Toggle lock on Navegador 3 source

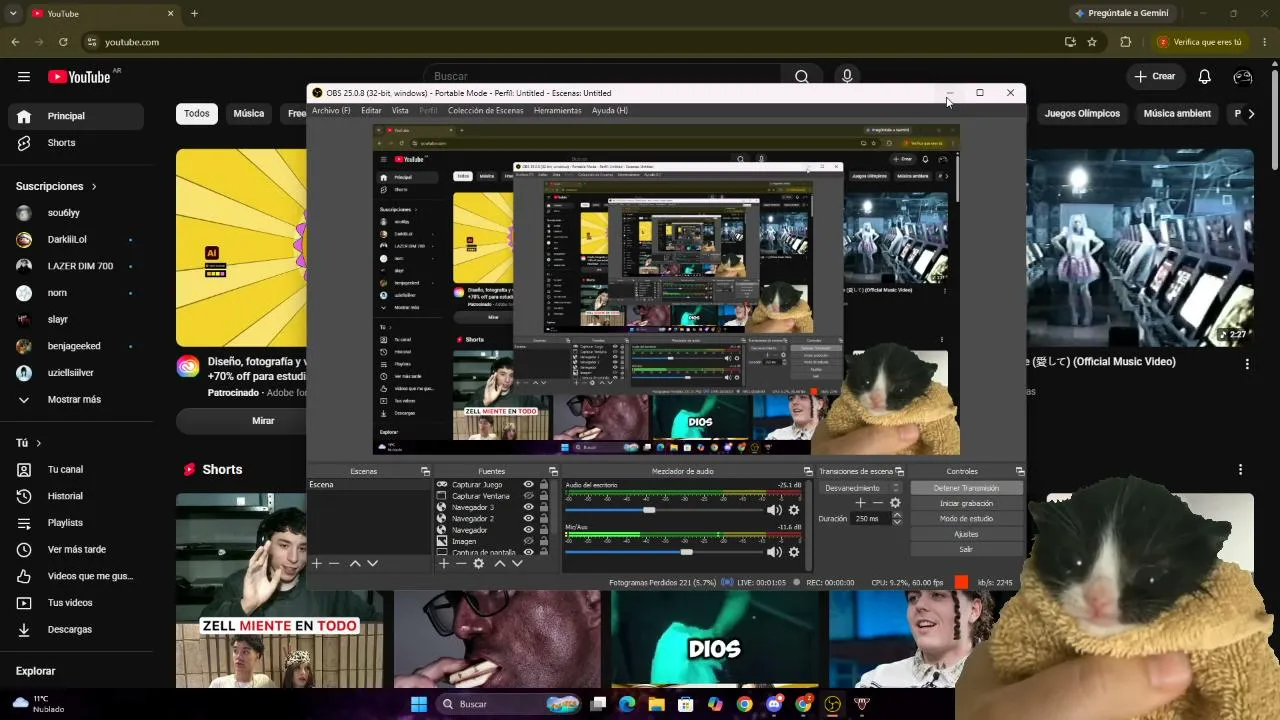[x=544, y=507]
